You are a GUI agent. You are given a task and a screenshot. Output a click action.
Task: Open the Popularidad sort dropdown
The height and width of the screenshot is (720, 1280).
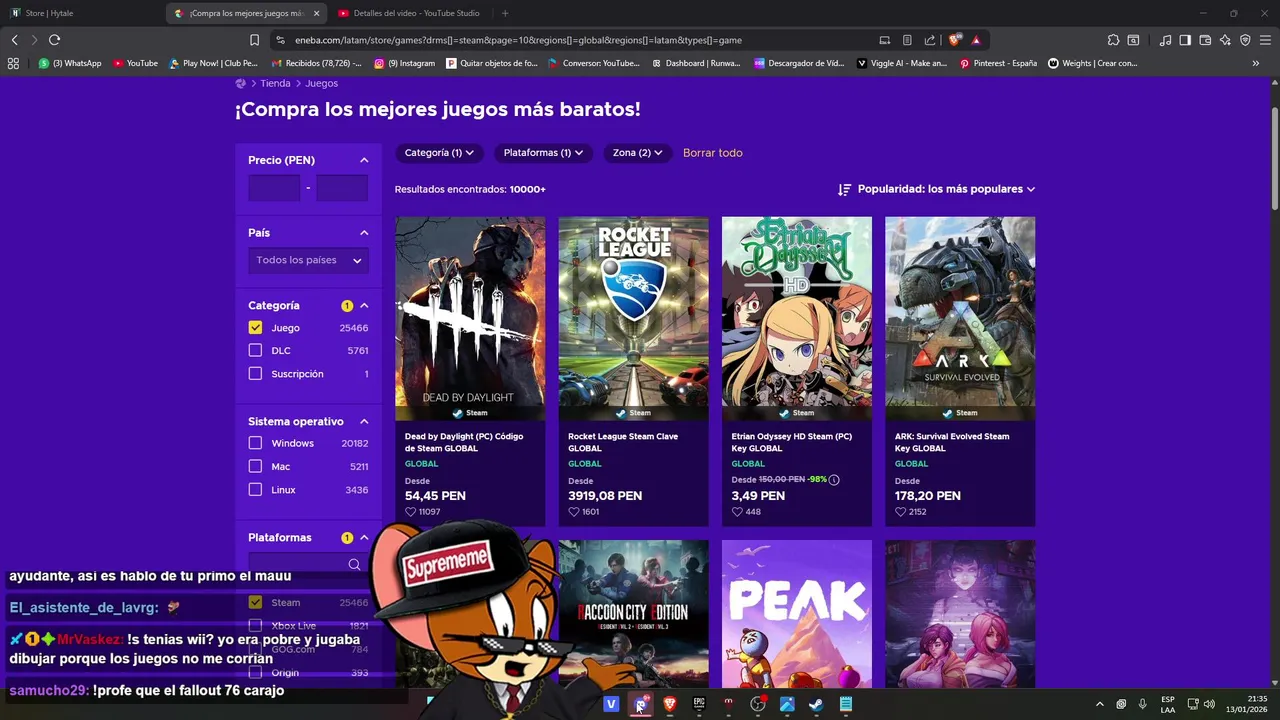tap(937, 189)
